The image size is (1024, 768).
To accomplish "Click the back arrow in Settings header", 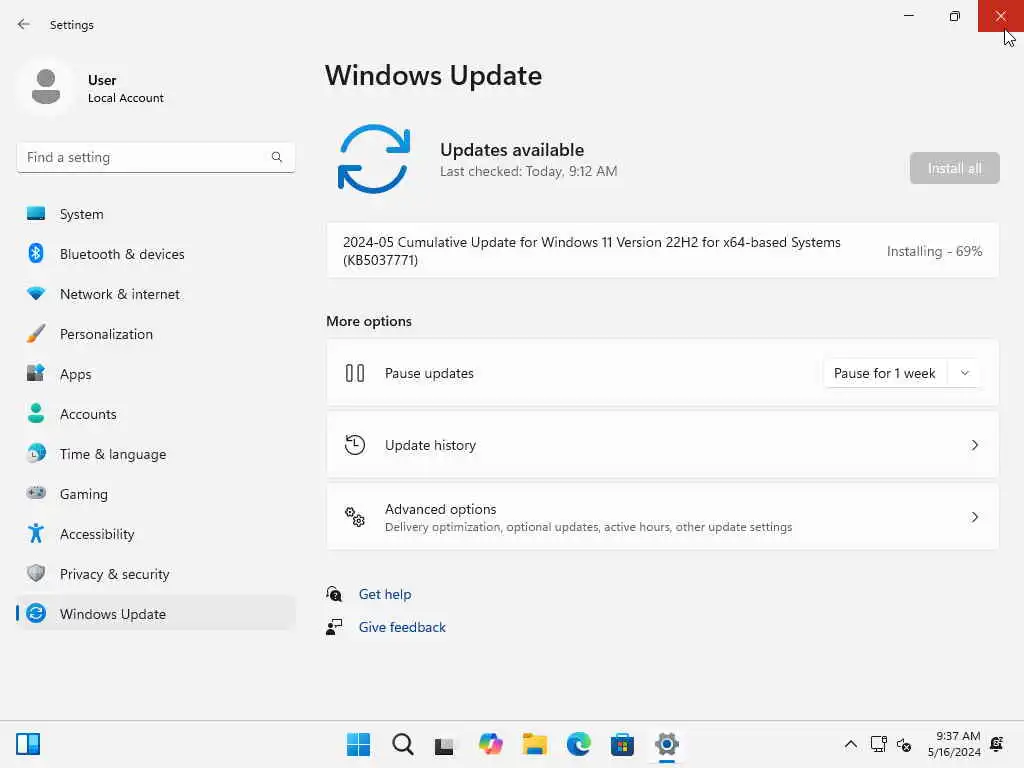I will pyautogui.click(x=24, y=24).
